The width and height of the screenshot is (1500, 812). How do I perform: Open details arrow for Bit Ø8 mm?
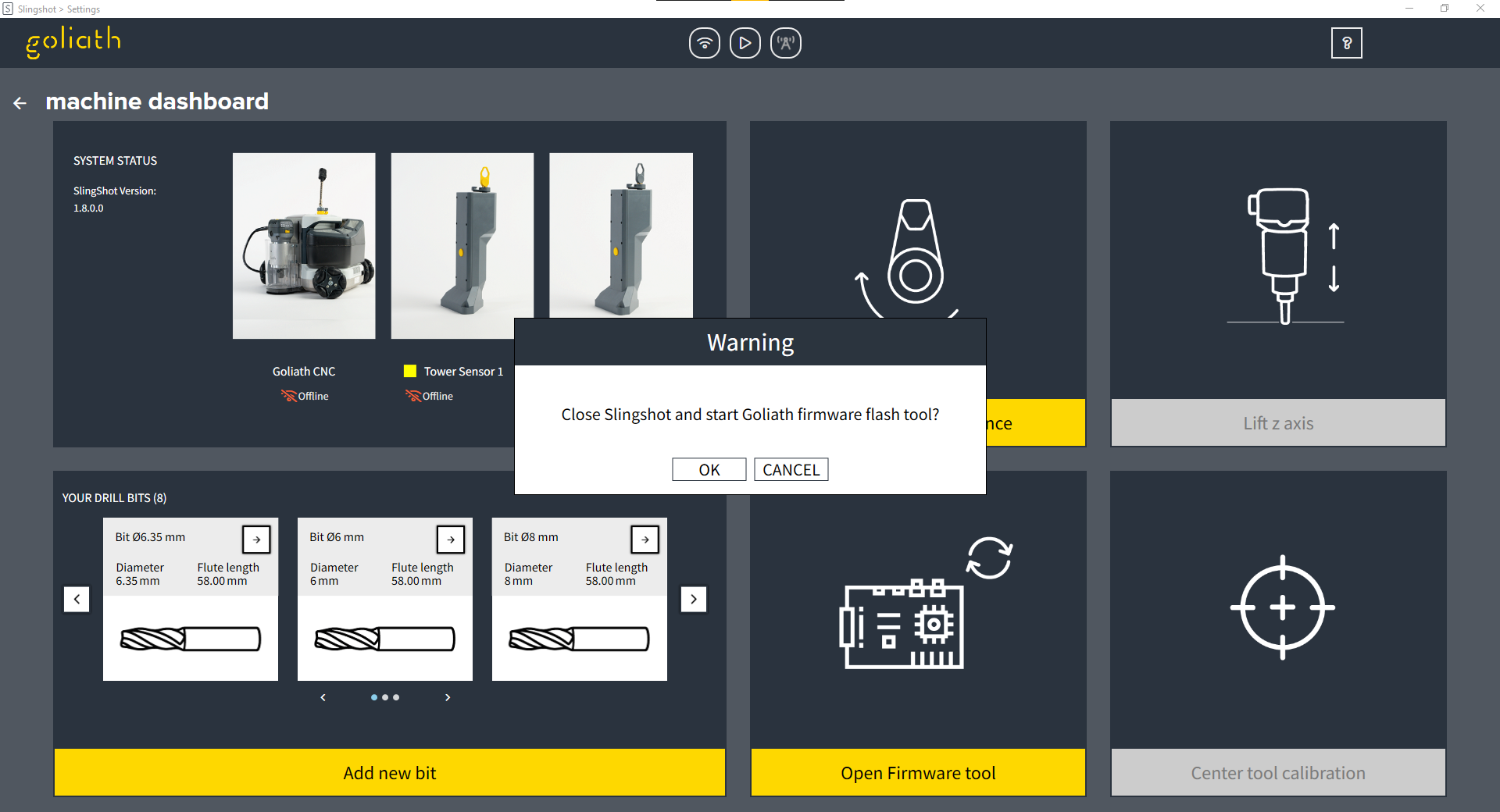tap(645, 539)
